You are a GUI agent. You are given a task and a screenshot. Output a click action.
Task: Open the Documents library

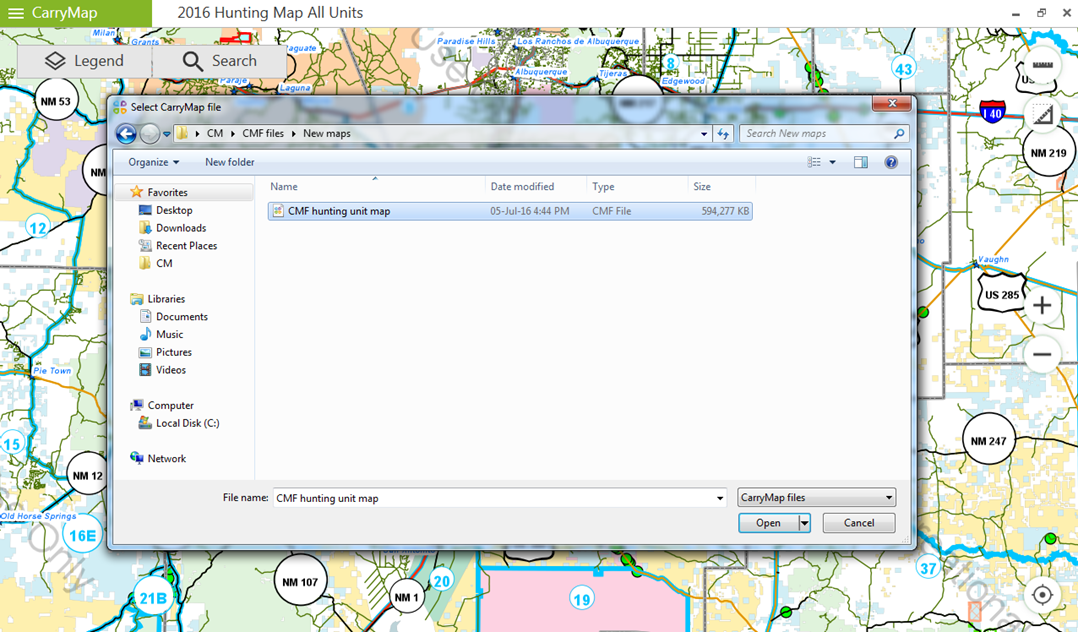point(182,317)
